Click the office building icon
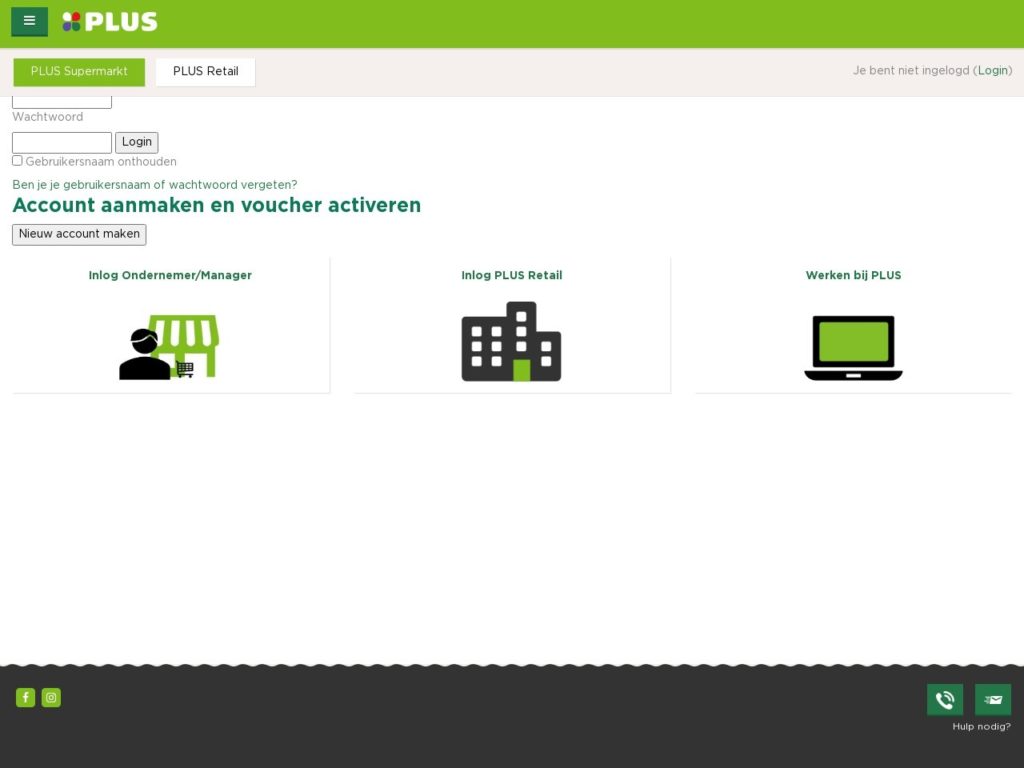The width and height of the screenshot is (1024, 768). click(511, 342)
